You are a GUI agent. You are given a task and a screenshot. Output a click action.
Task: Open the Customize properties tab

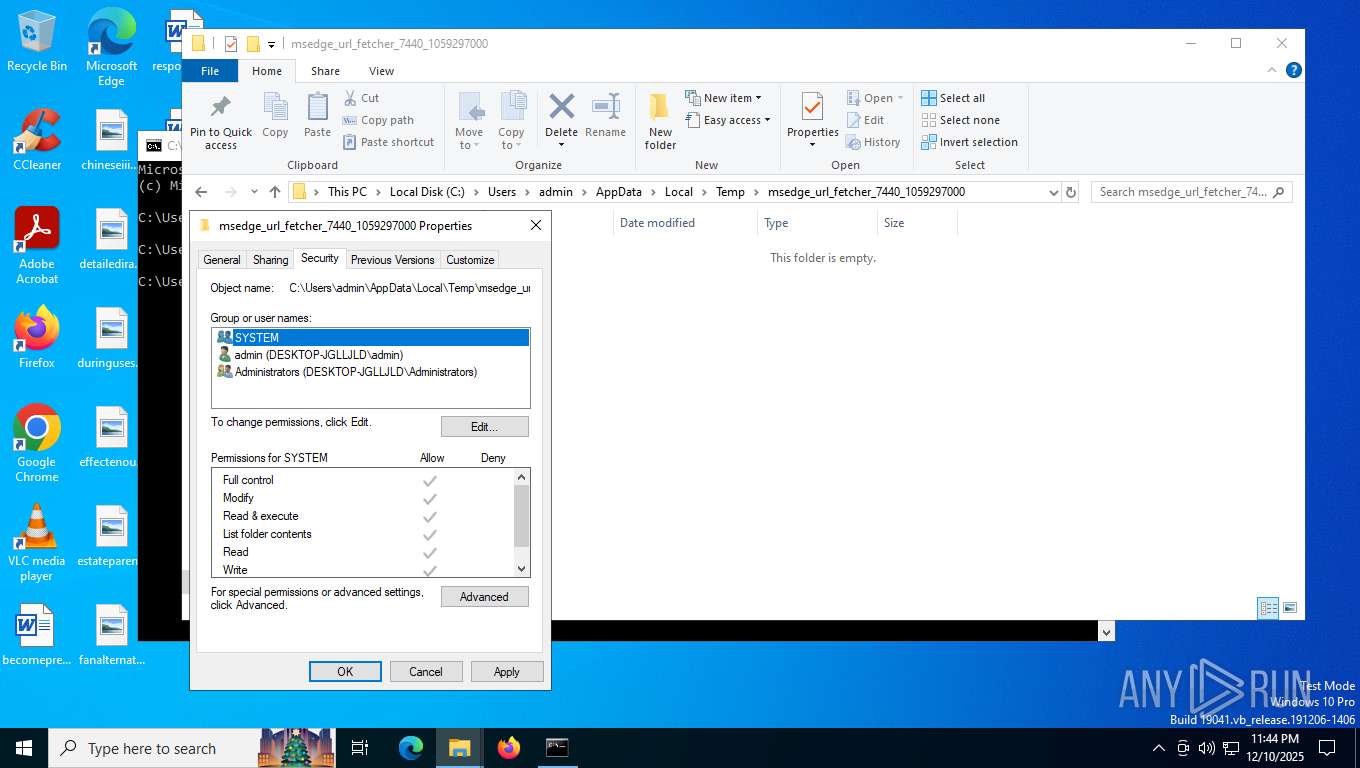tap(470, 260)
